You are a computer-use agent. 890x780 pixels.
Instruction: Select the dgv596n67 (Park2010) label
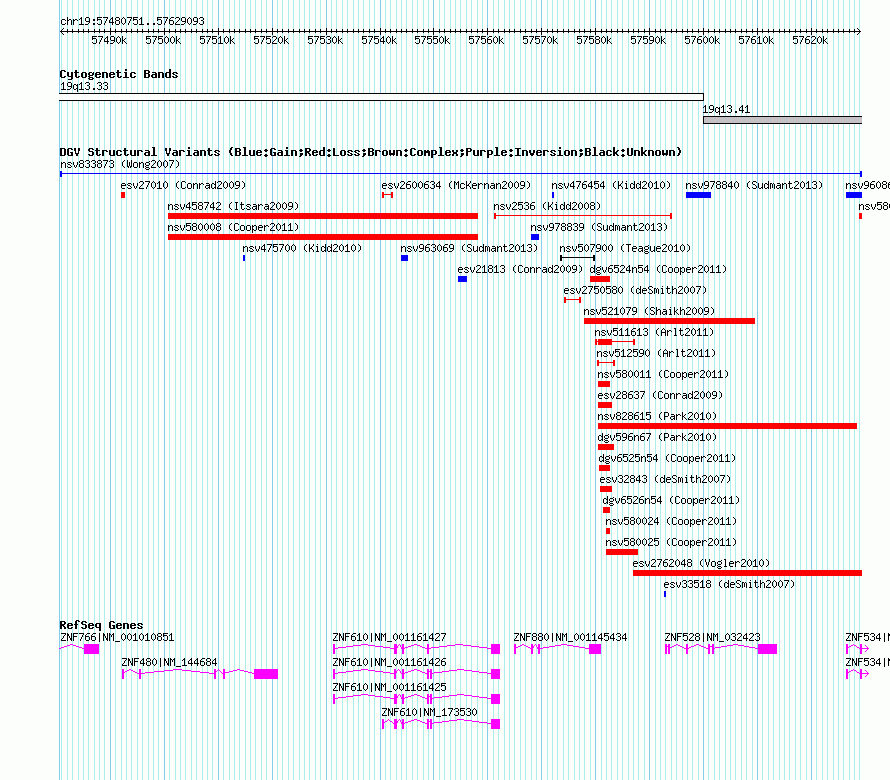[657, 438]
